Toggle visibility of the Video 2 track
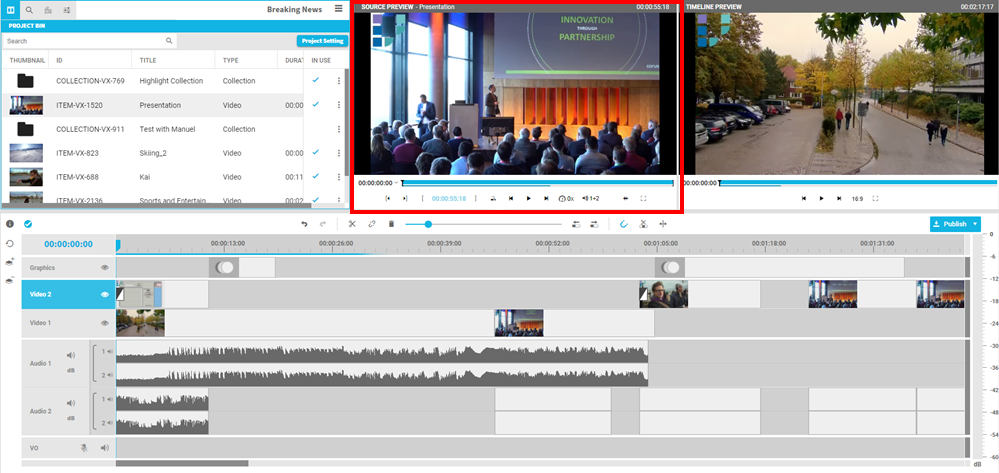The image size is (999, 473). [x=104, y=295]
